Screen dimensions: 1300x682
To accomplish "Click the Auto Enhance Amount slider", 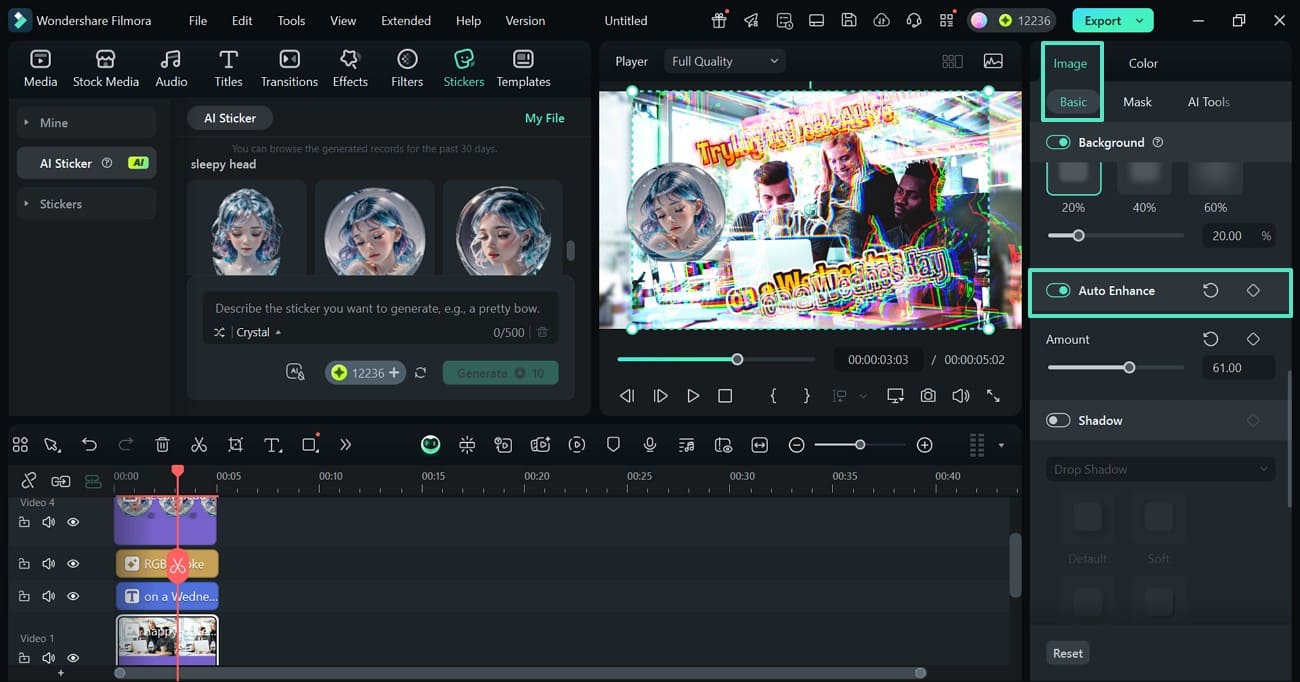I will point(1129,368).
